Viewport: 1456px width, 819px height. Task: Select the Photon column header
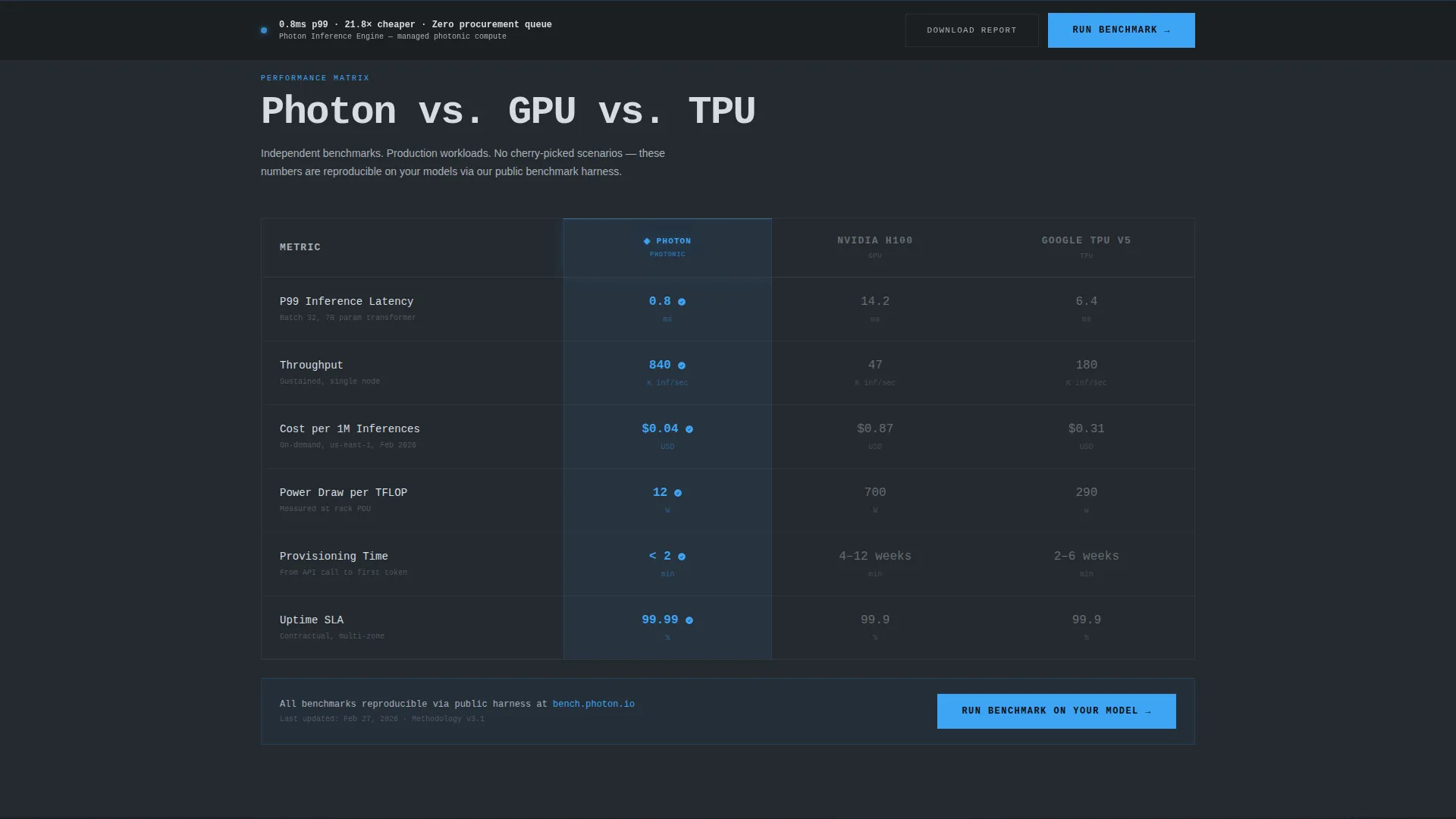click(x=667, y=247)
